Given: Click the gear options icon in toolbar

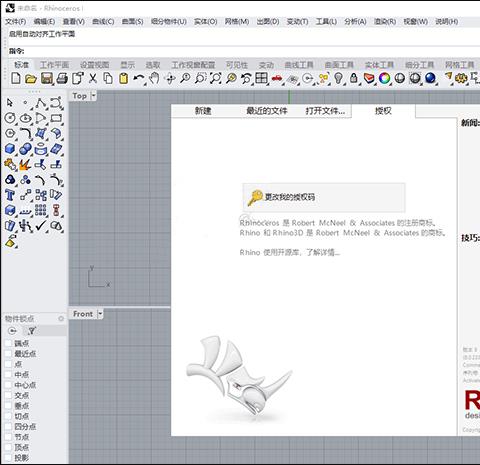Looking at the screenshot, I should click(461, 79).
